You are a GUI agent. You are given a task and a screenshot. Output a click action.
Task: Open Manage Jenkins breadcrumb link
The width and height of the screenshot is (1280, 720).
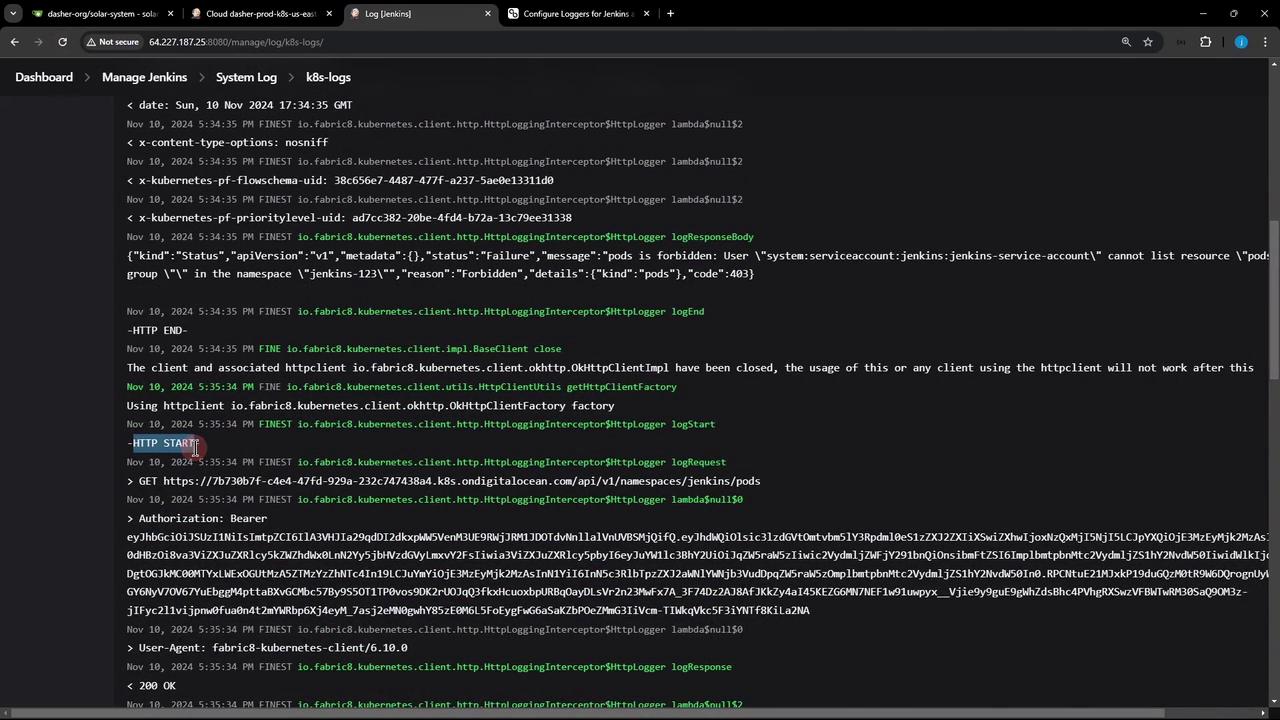pos(144,77)
